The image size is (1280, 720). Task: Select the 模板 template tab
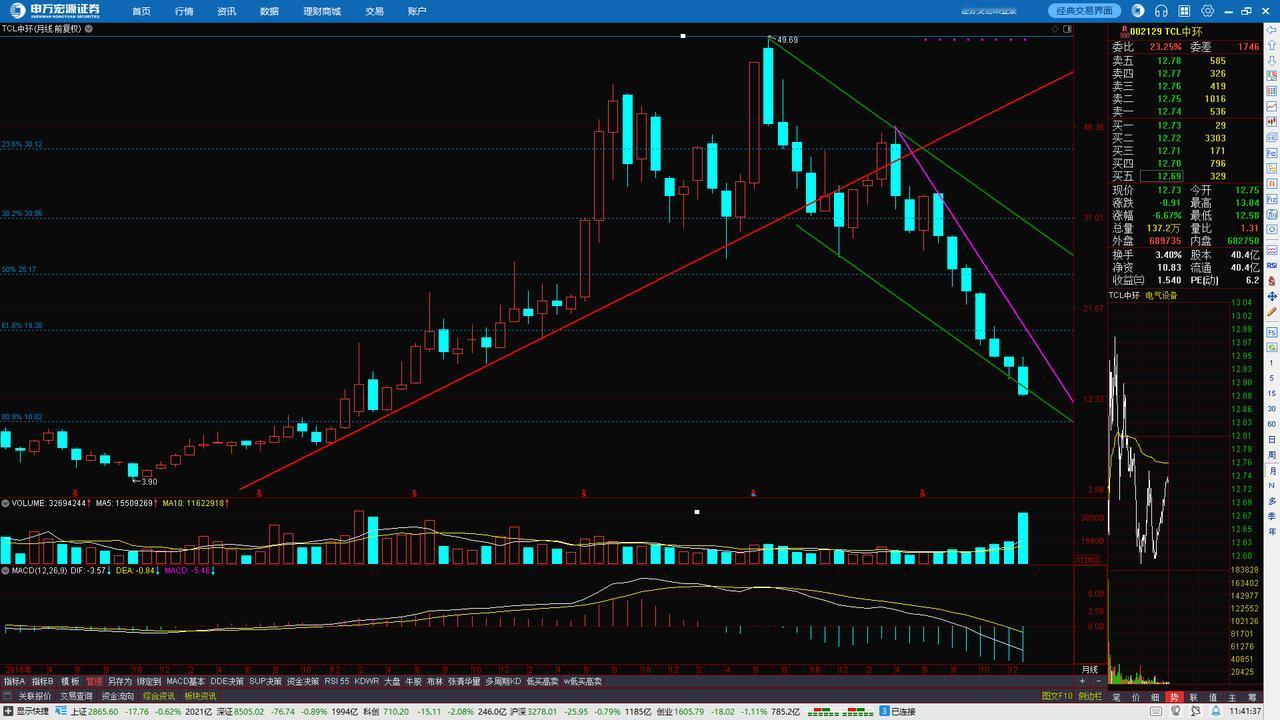point(70,681)
